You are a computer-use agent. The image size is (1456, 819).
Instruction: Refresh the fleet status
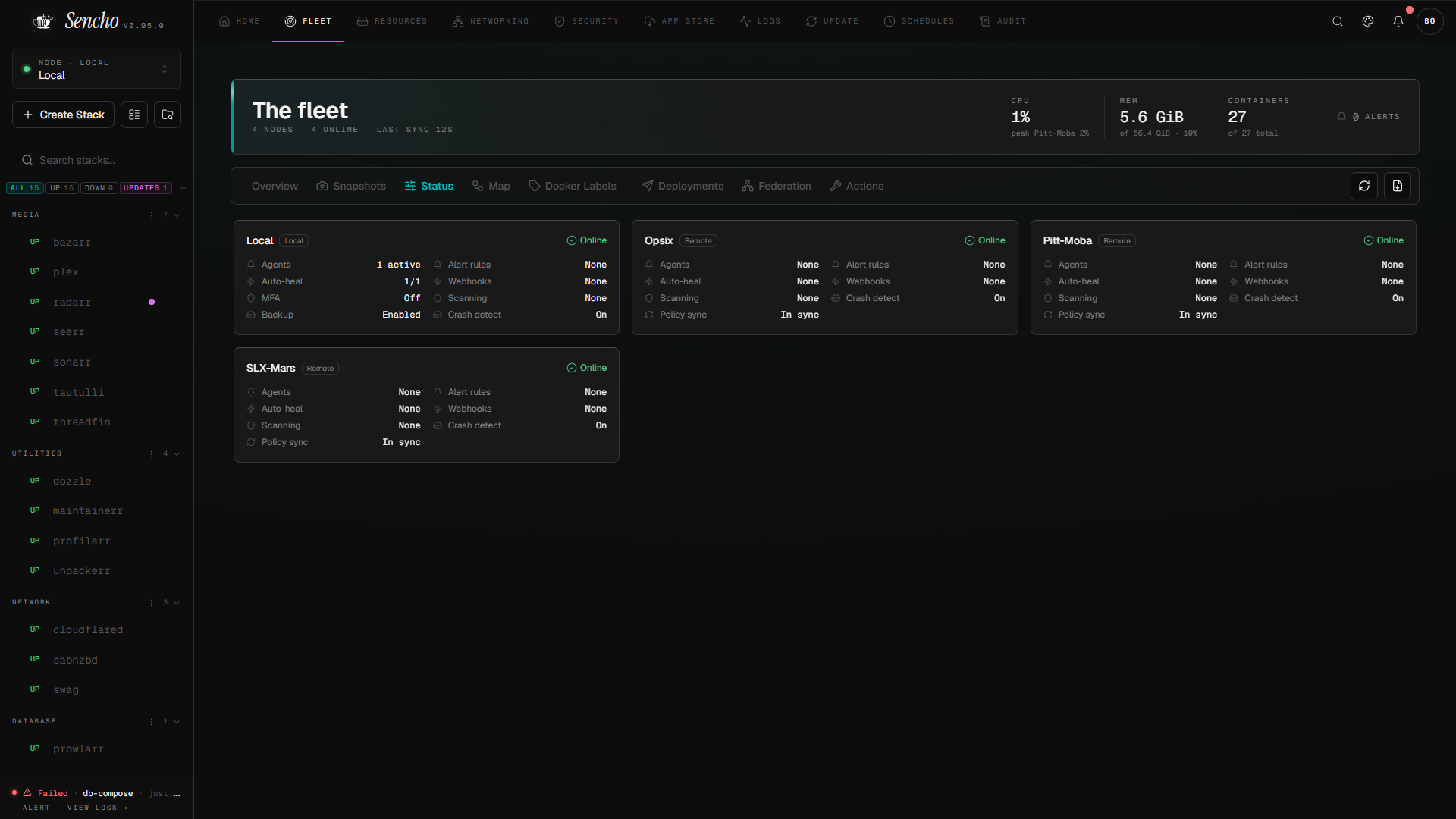pos(1364,186)
